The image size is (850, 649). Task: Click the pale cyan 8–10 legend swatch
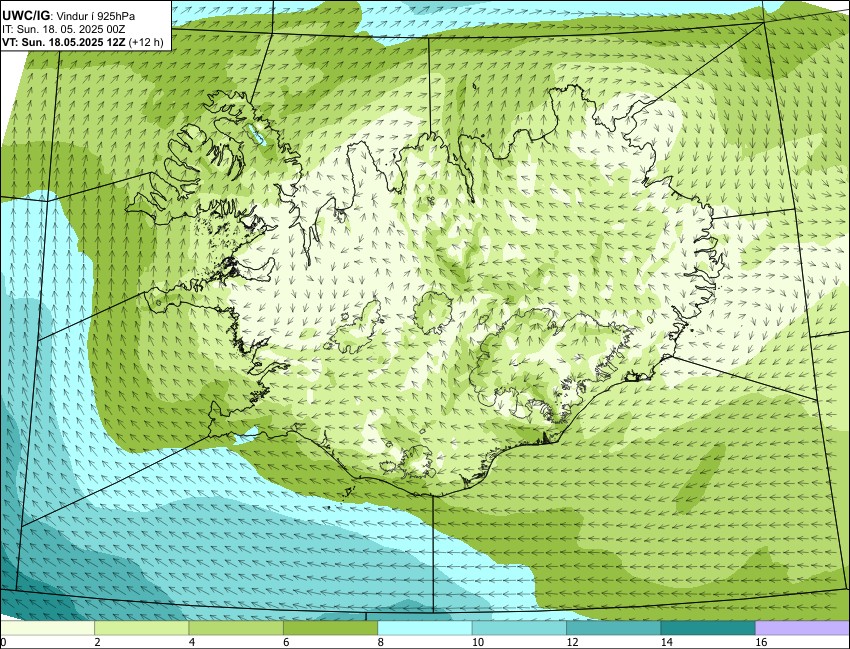click(424, 628)
